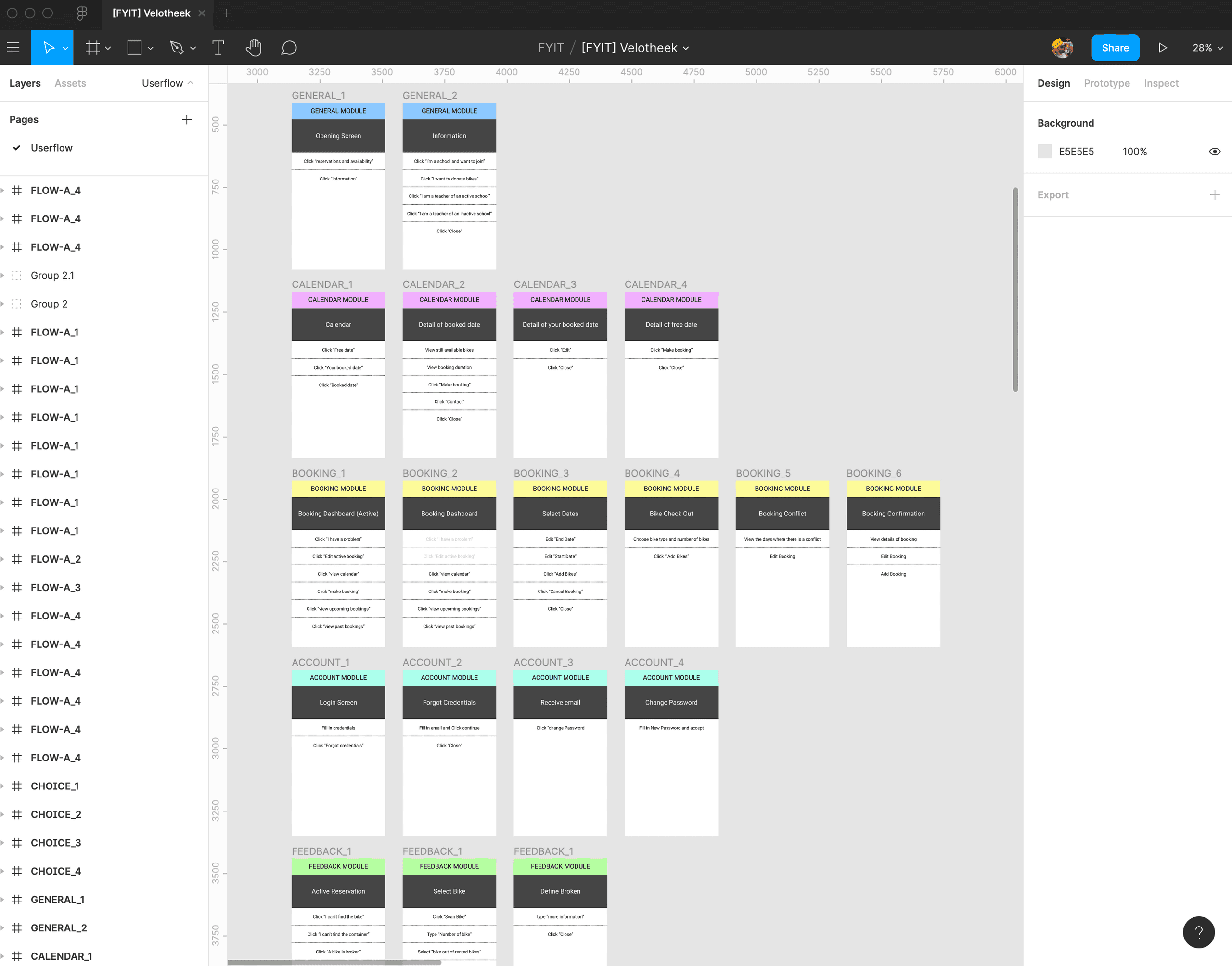Click the Play/Present button
The image size is (1232, 966).
1163,47
